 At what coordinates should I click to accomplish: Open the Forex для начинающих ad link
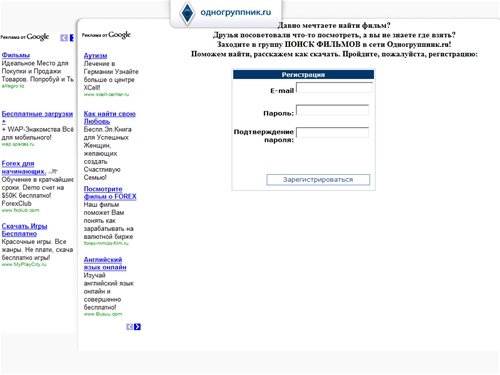click(x=24, y=167)
